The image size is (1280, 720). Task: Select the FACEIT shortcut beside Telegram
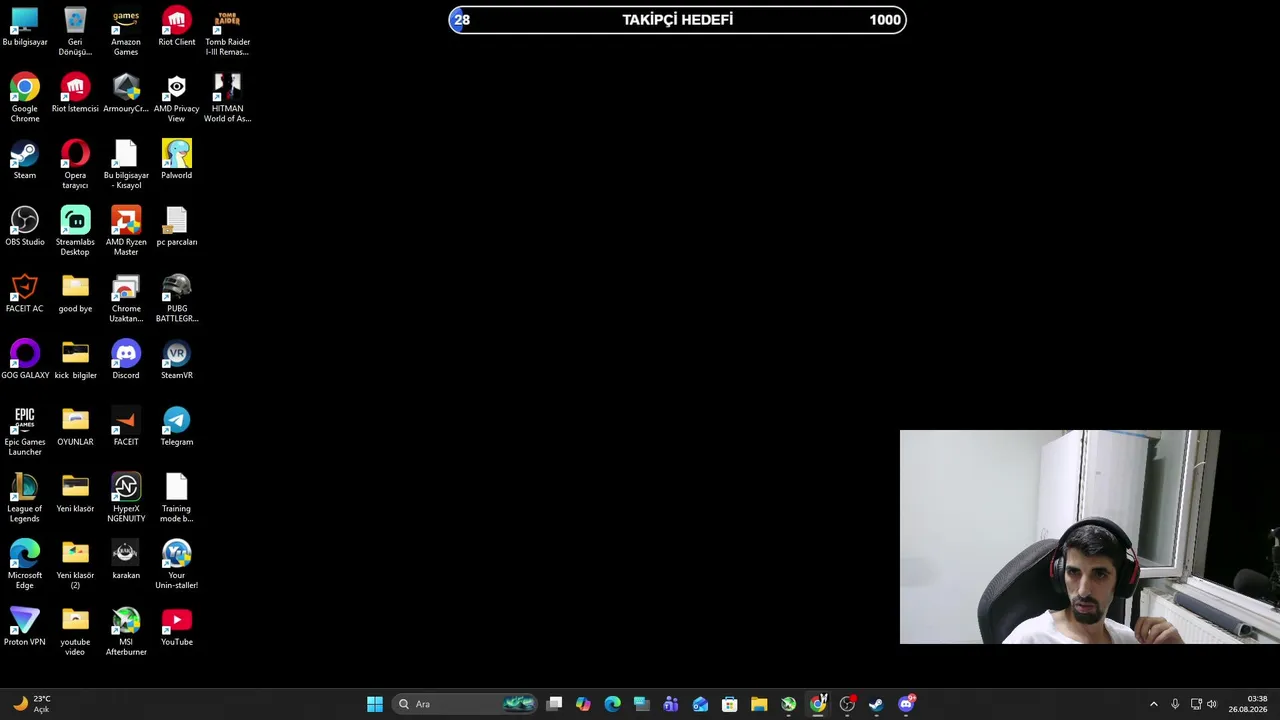pyautogui.click(x=126, y=427)
